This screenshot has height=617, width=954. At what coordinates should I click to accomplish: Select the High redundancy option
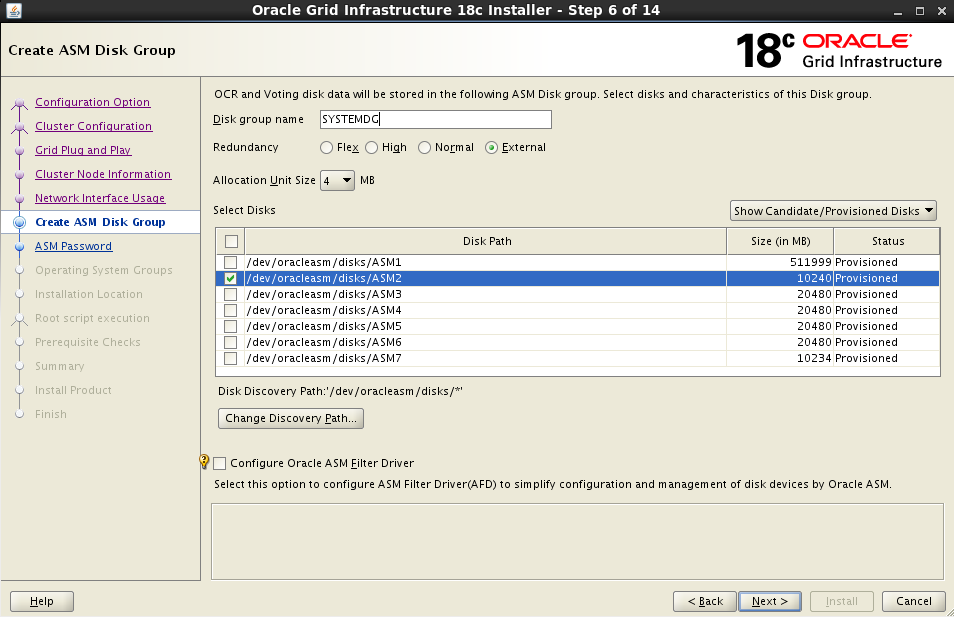point(372,147)
